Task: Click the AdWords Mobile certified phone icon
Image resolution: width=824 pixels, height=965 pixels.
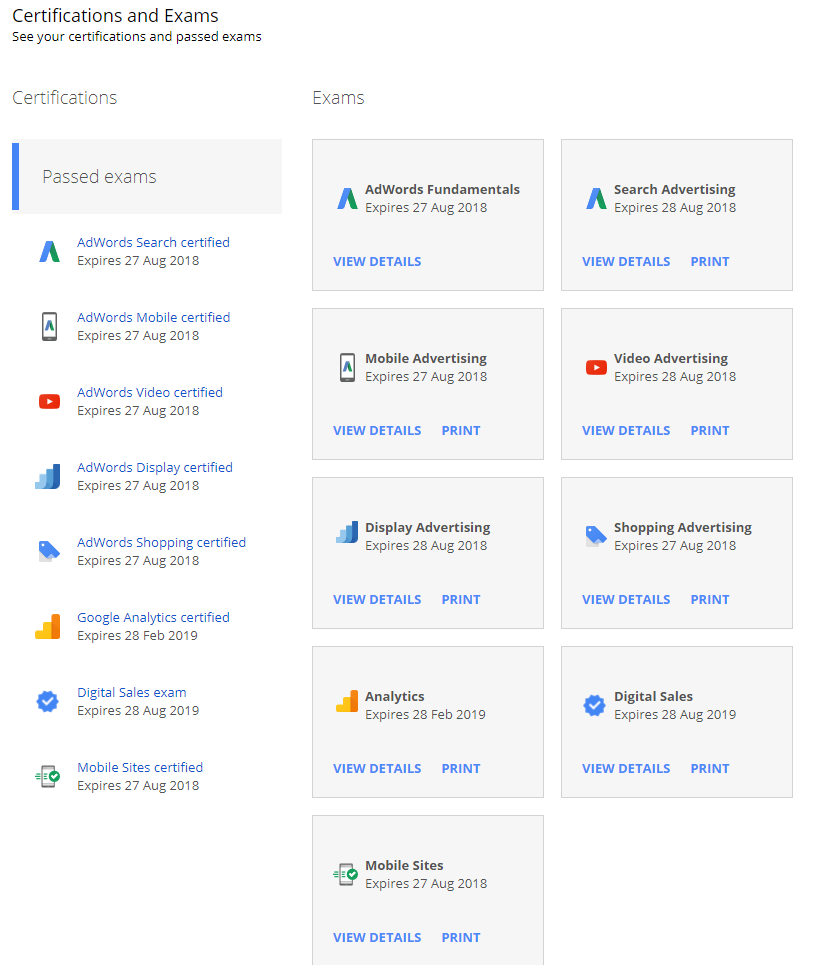Action: point(49,327)
